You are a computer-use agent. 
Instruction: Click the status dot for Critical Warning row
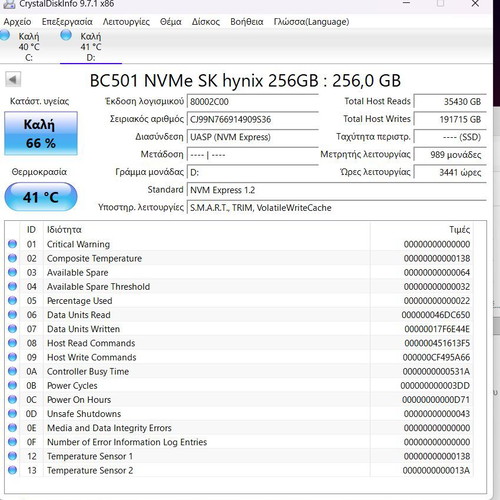coord(12,244)
